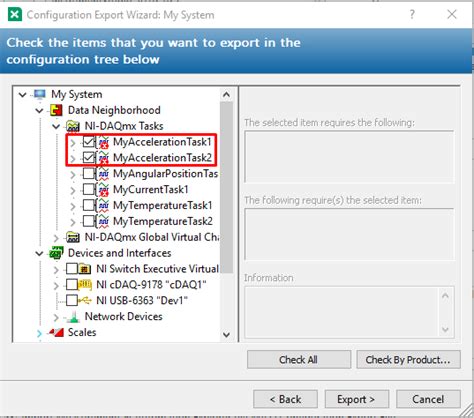Select the NI USB-6363 "Dev1" label
The image size is (474, 418).
[142, 301]
